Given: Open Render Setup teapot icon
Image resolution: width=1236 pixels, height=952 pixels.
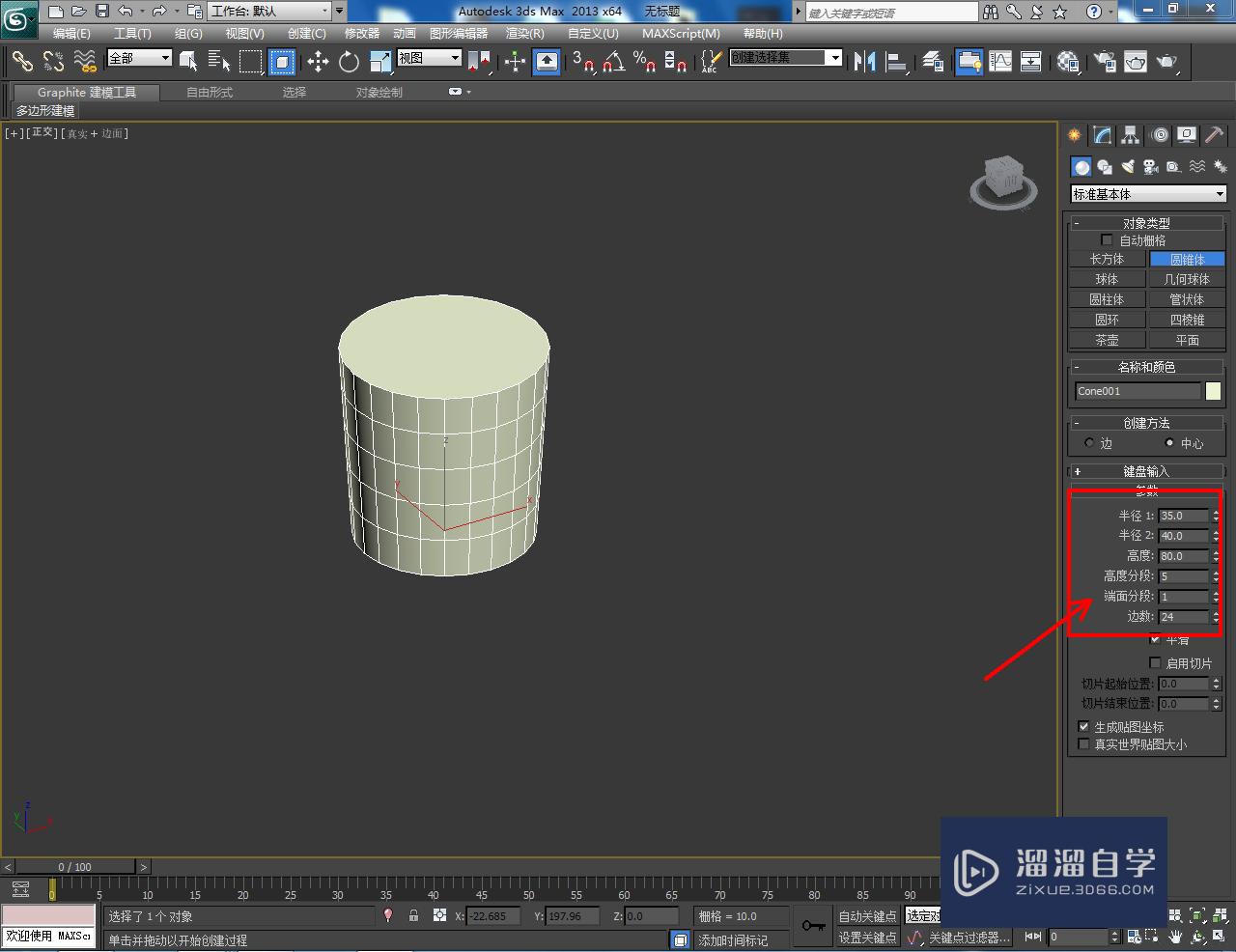Looking at the screenshot, I should point(1105,62).
